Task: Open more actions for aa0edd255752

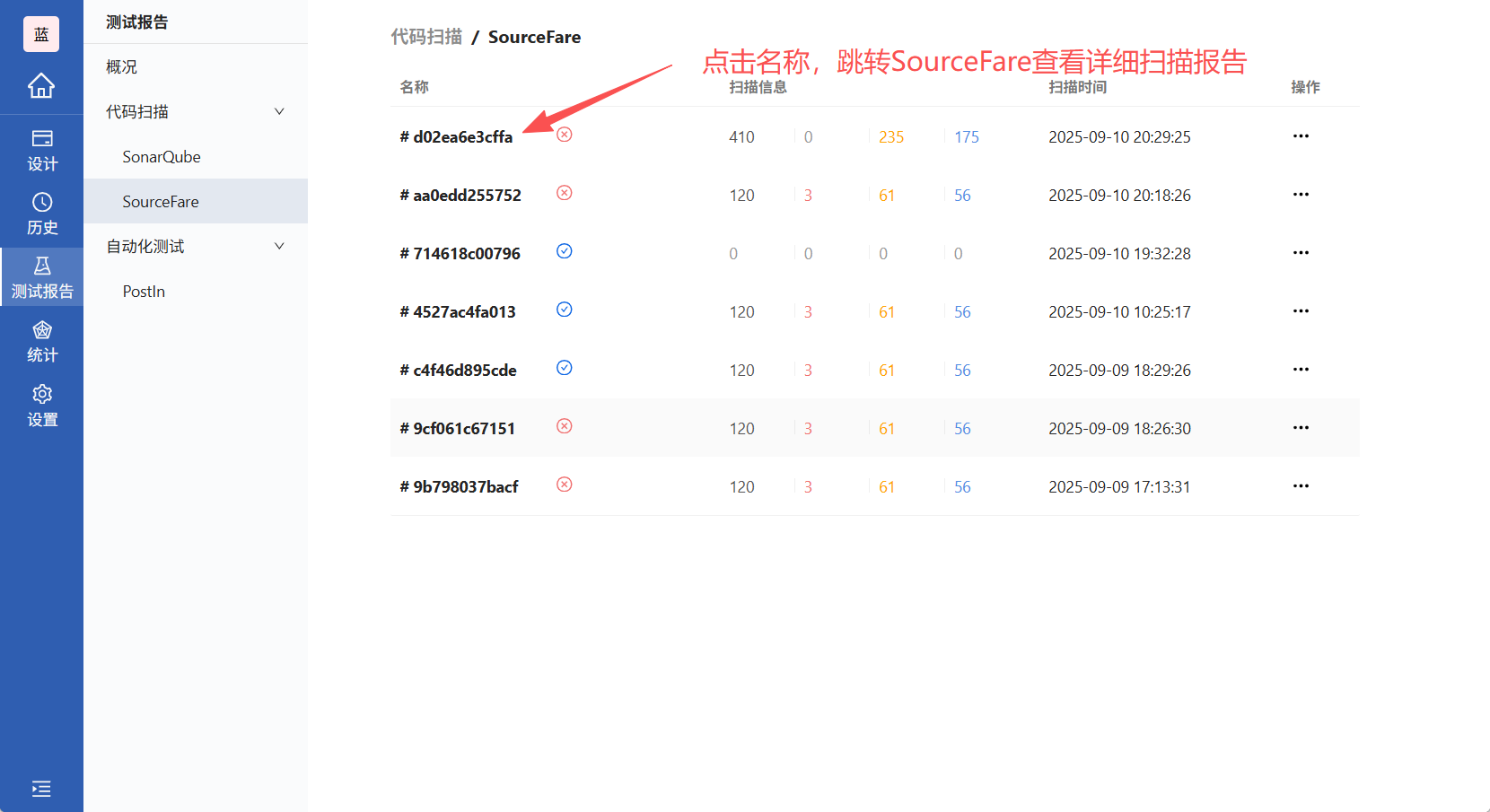Action: click(x=1301, y=195)
